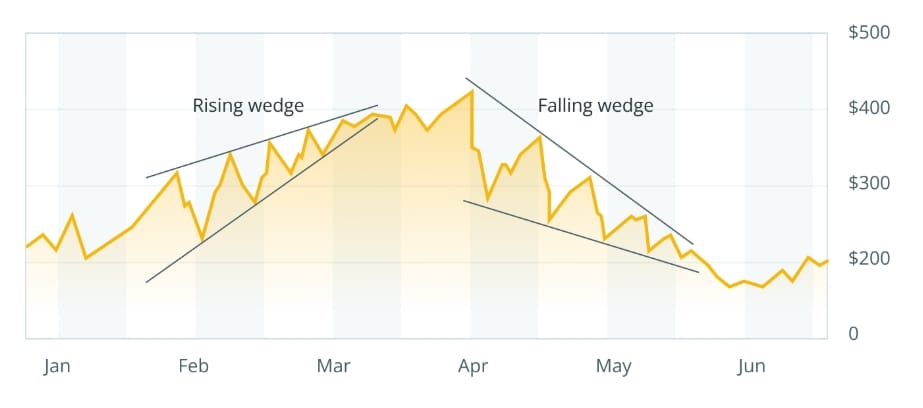
Task: Click the rising wedge upper trendline
Action: (x=262, y=142)
